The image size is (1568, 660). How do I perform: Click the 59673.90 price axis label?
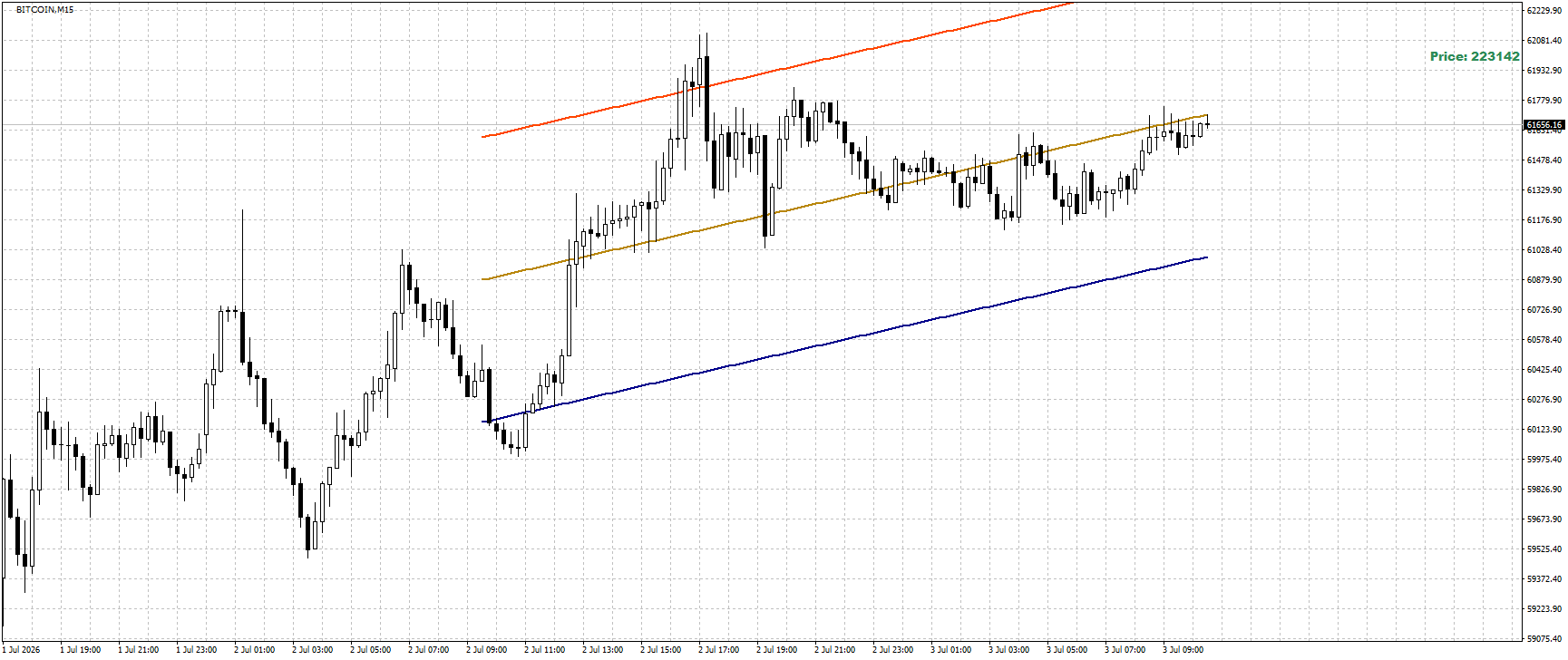click(x=1544, y=519)
